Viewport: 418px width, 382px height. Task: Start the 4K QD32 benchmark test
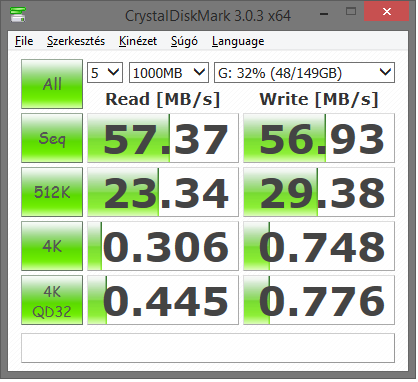click(52, 300)
